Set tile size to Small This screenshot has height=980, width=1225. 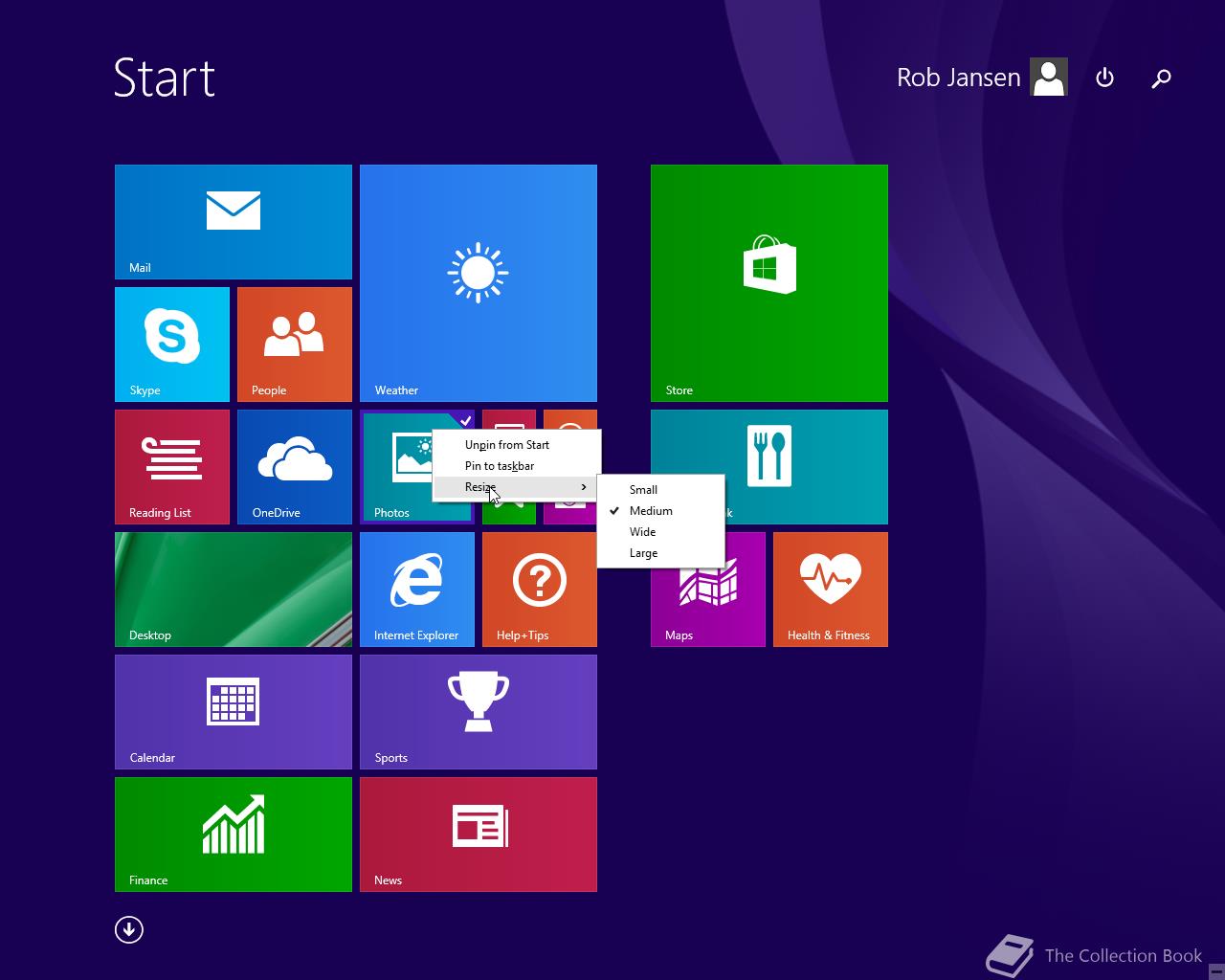[x=660, y=490]
